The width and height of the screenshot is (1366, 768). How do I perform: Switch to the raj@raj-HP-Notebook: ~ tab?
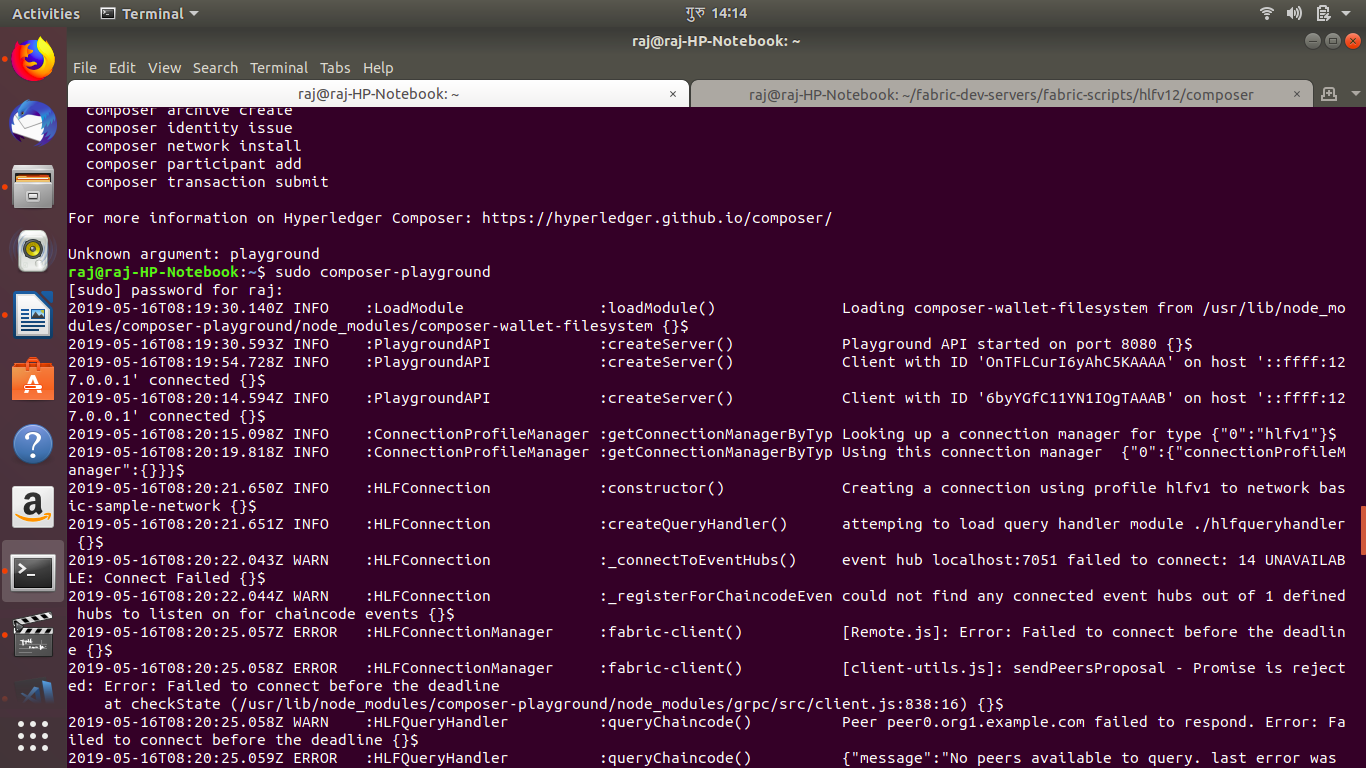(378, 94)
